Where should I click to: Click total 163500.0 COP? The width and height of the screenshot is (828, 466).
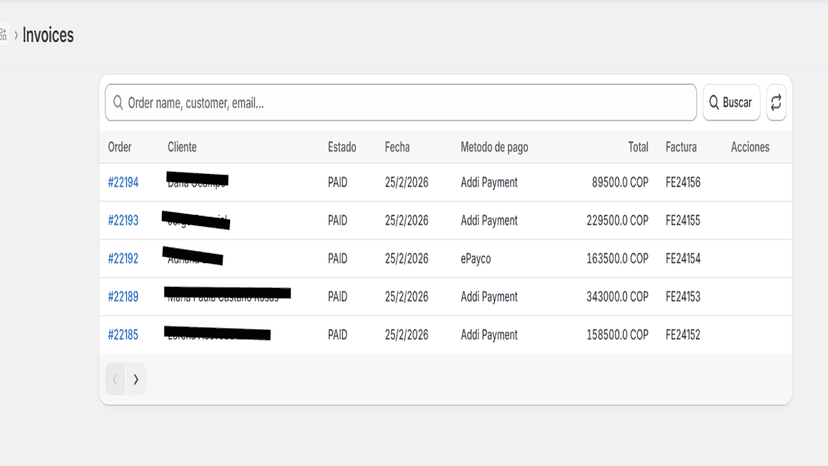click(x=617, y=258)
